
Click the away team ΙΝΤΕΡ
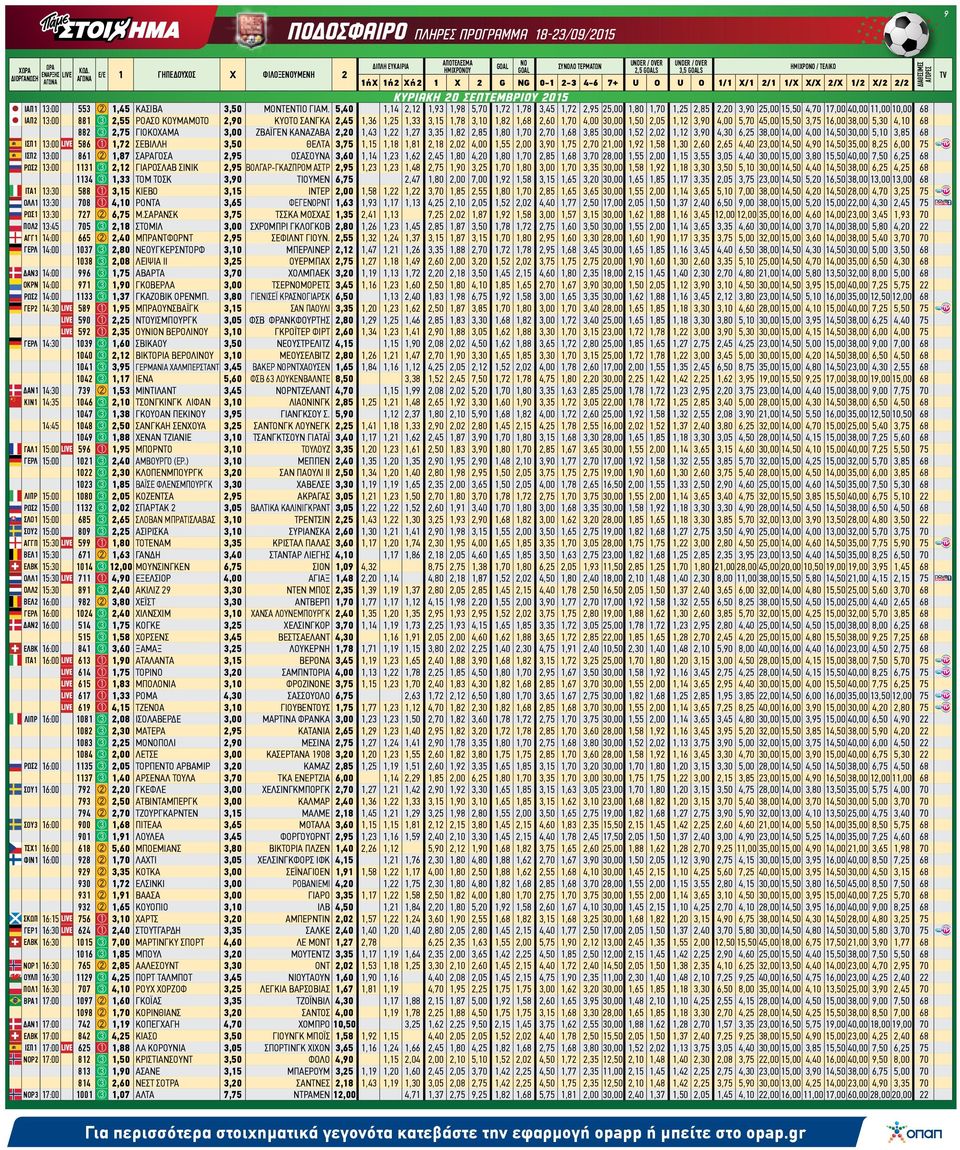point(319,191)
